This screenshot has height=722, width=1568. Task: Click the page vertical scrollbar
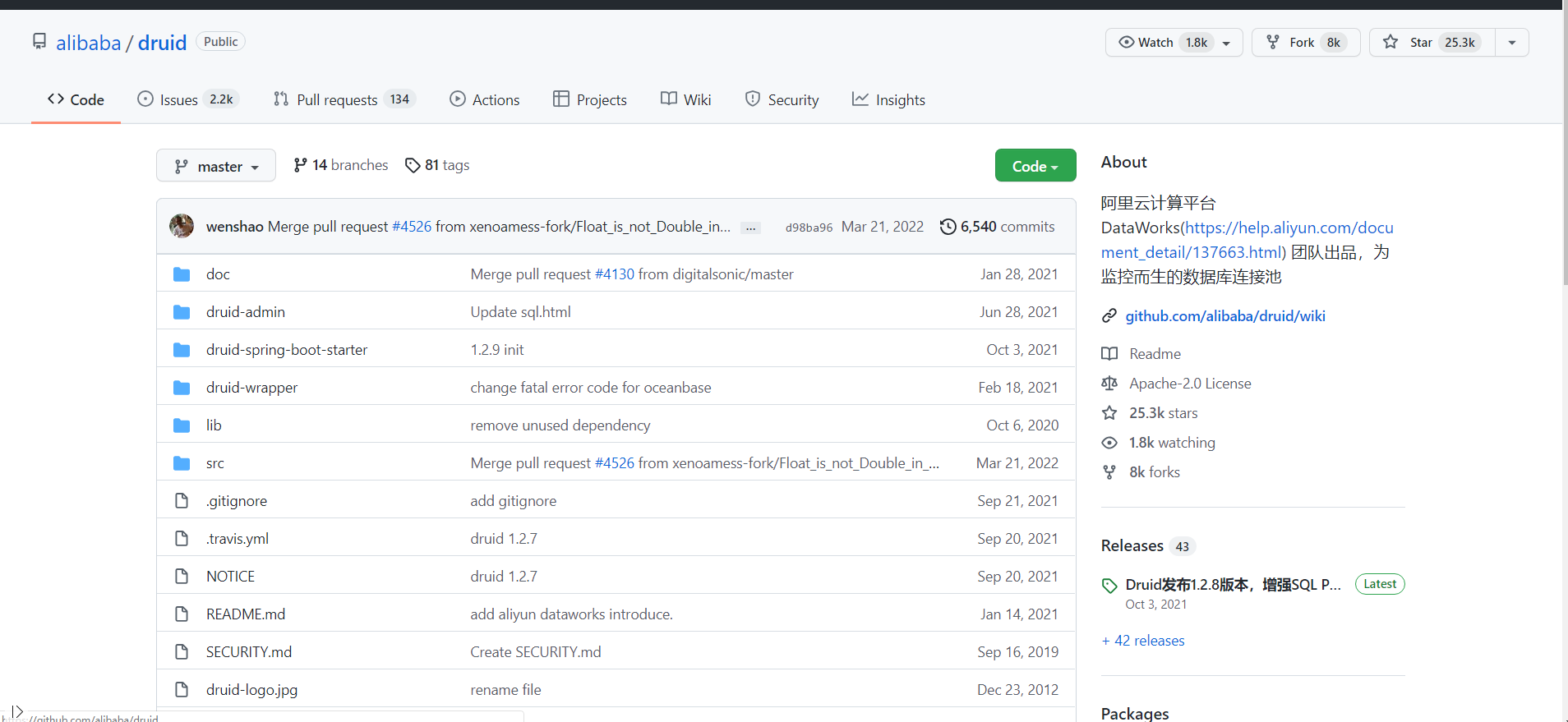pyautogui.click(x=1565, y=148)
